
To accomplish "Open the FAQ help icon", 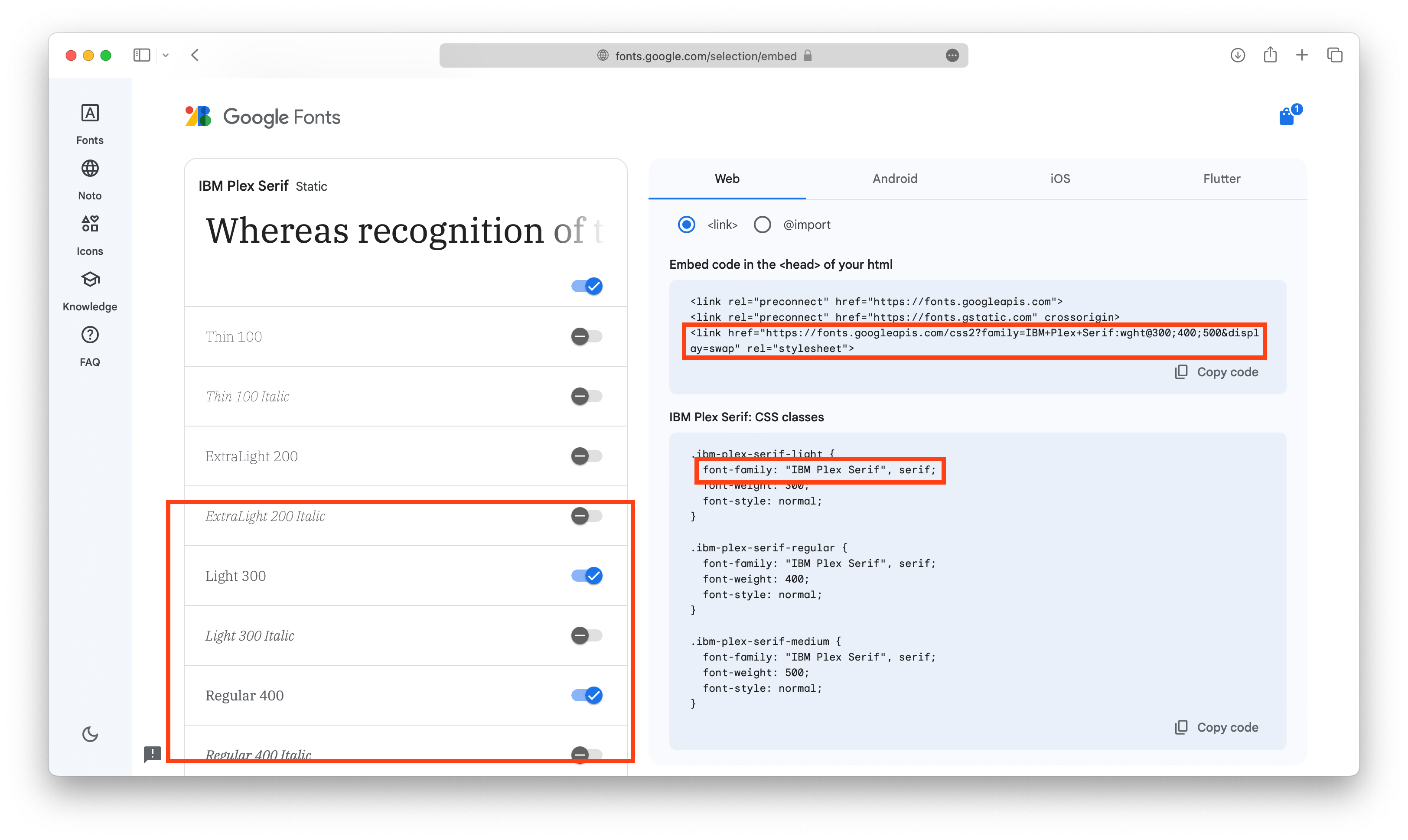I will pos(89,335).
